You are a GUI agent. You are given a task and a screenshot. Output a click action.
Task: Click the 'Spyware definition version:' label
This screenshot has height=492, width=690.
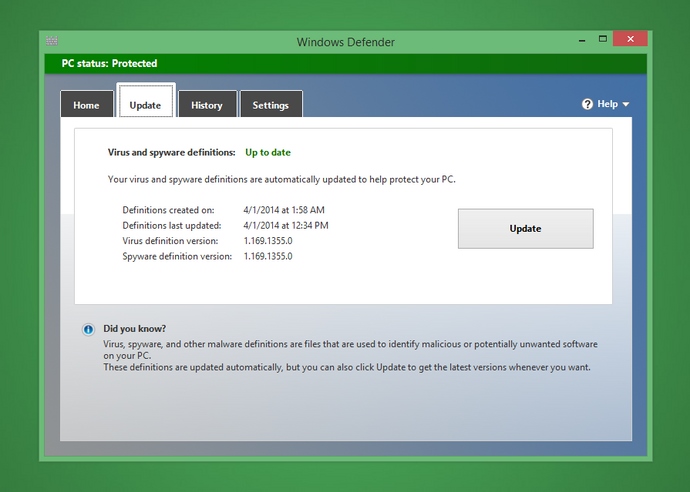tap(177, 256)
